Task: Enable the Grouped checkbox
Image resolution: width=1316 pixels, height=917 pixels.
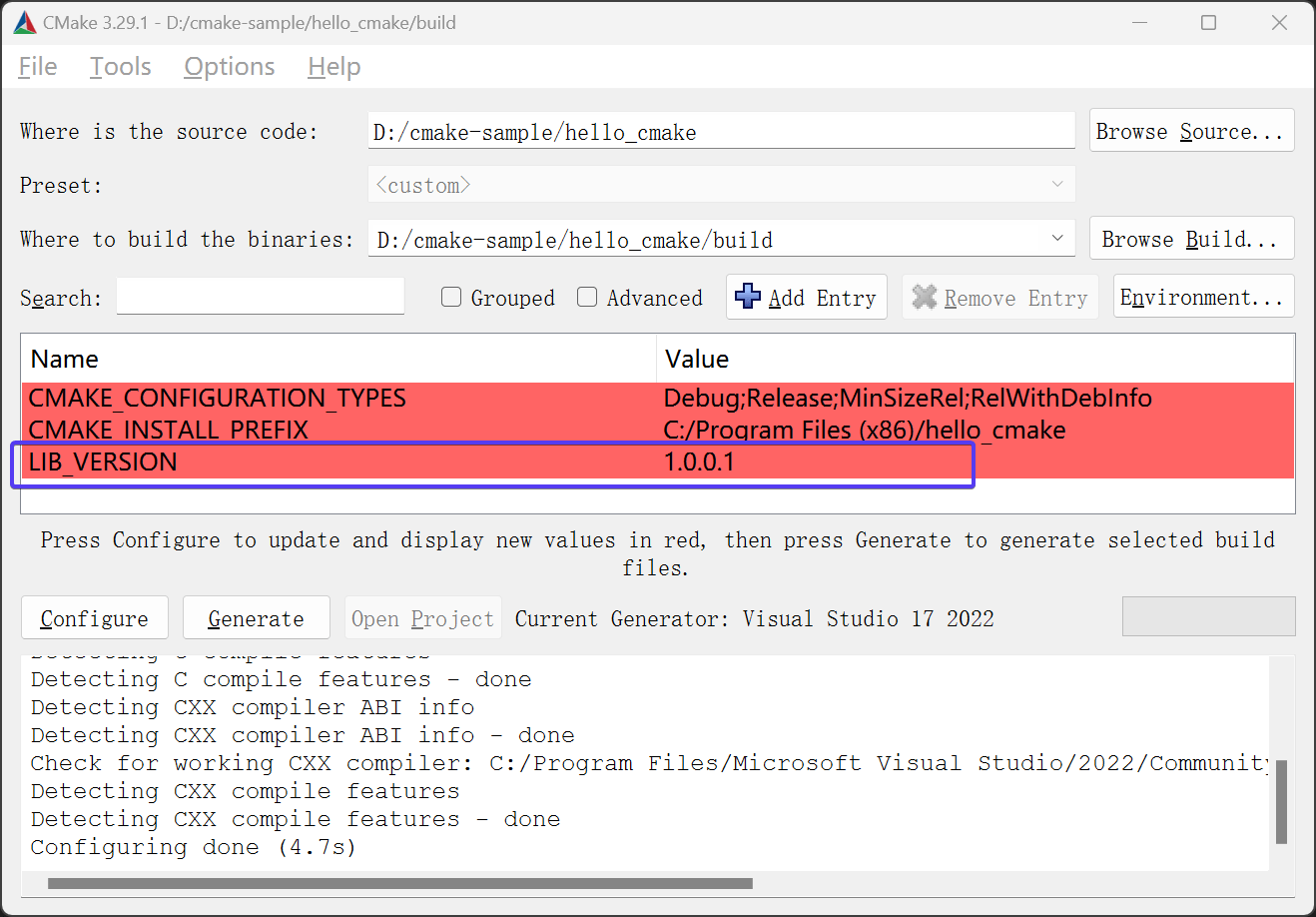Action: coord(451,298)
